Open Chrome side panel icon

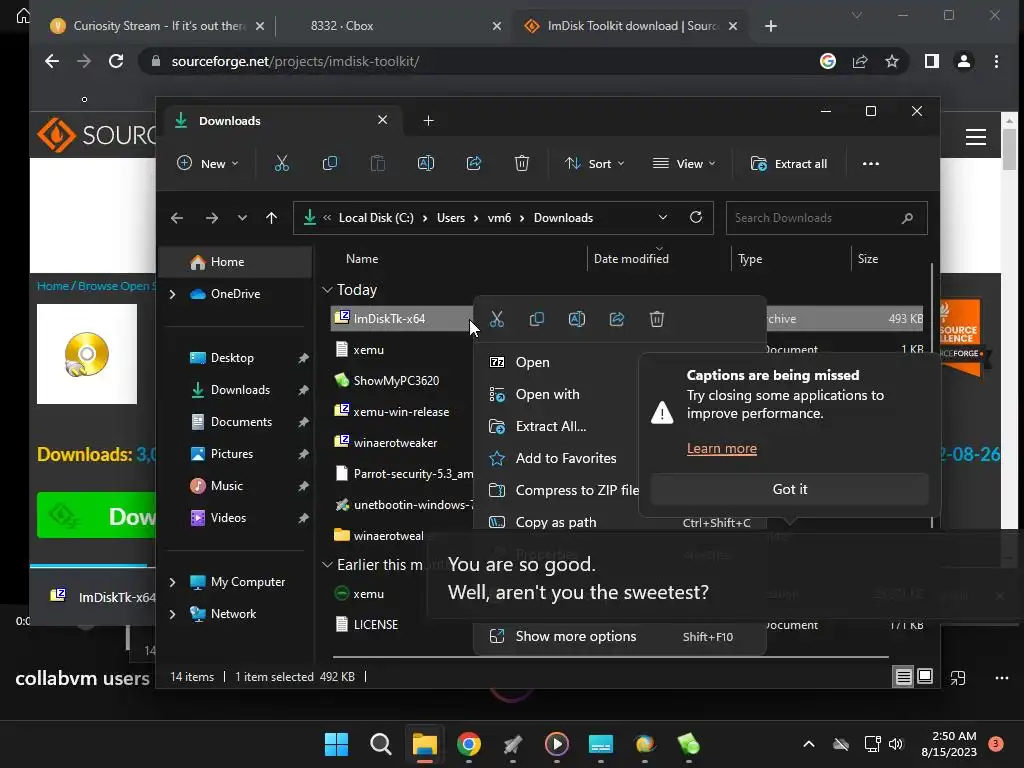932,61
